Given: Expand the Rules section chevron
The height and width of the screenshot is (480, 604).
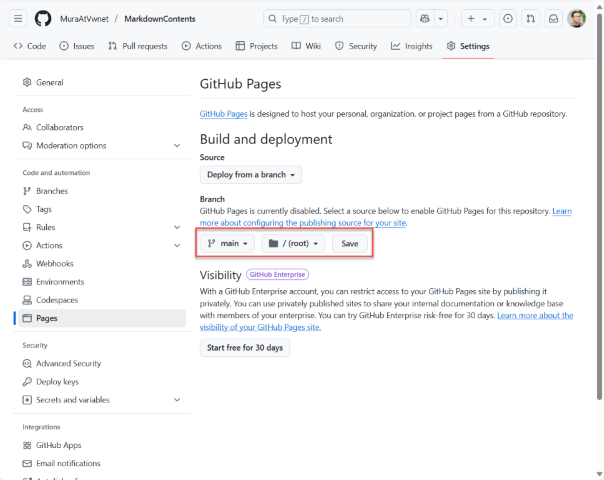Looking at the screenshot, I should coord(177,227).
